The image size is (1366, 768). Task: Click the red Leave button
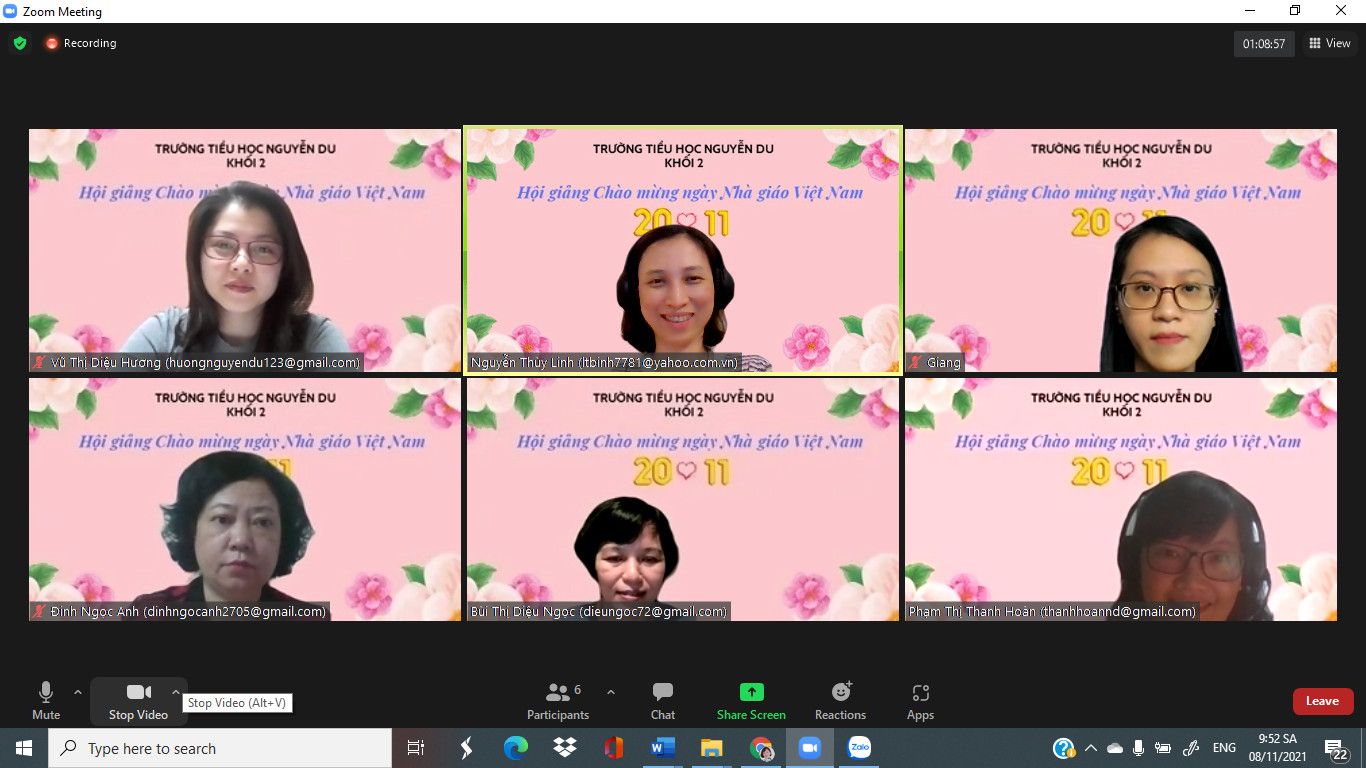click(x=1322, y=701)
